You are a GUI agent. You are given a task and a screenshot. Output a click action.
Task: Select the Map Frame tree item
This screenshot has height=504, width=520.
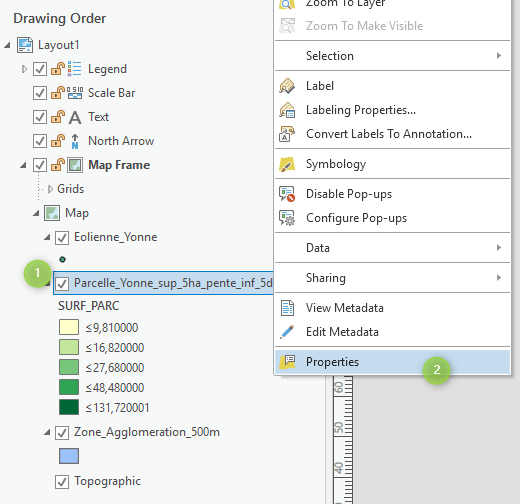point(119,165)
